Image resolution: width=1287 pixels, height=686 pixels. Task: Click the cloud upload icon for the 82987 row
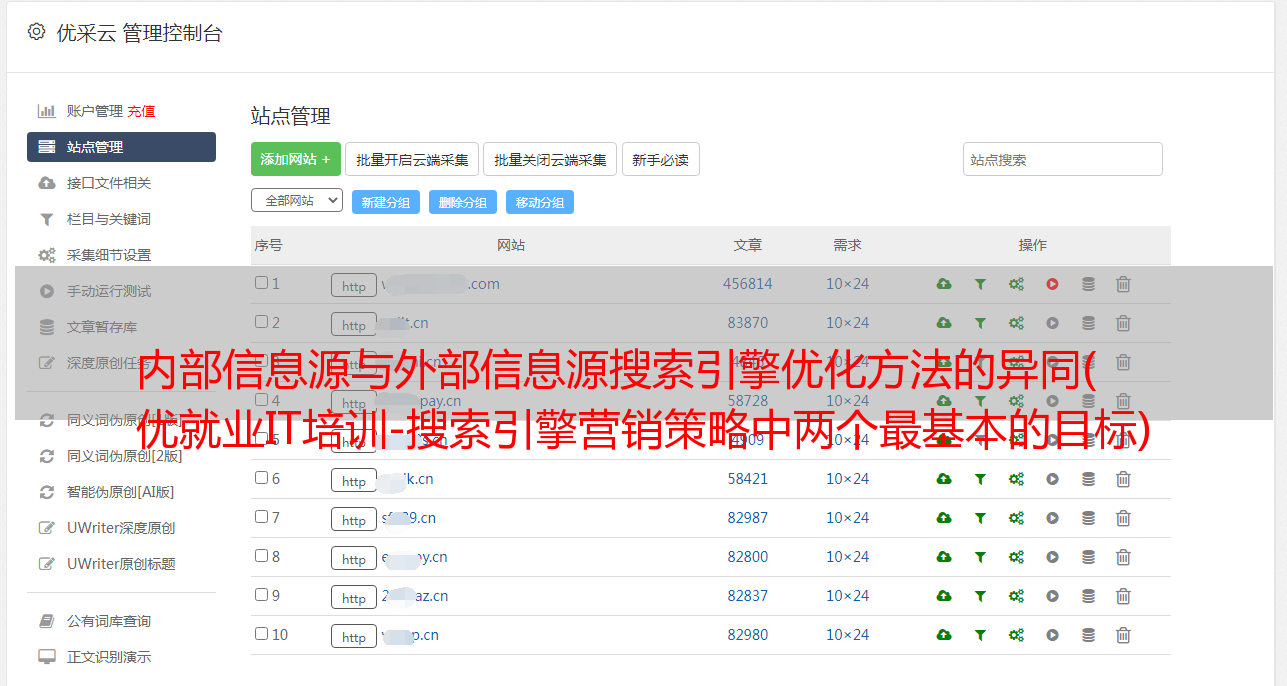(x=944, y=518)
